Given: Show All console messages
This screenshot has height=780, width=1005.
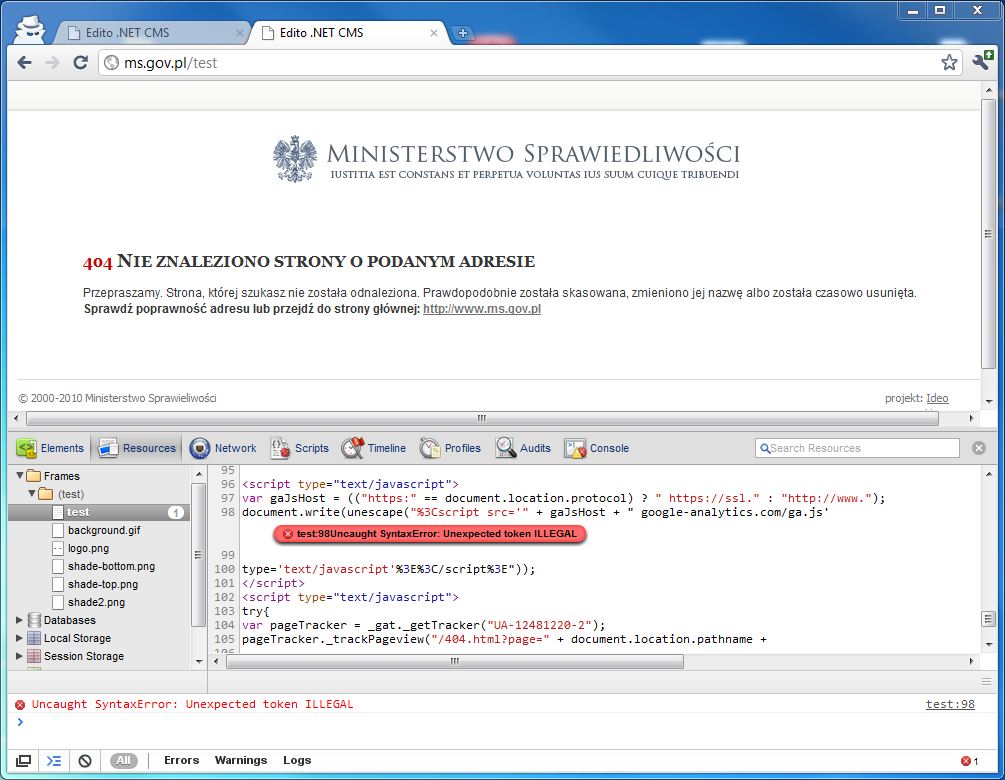Looking at the screenshot, I should (x=123, y=760).
